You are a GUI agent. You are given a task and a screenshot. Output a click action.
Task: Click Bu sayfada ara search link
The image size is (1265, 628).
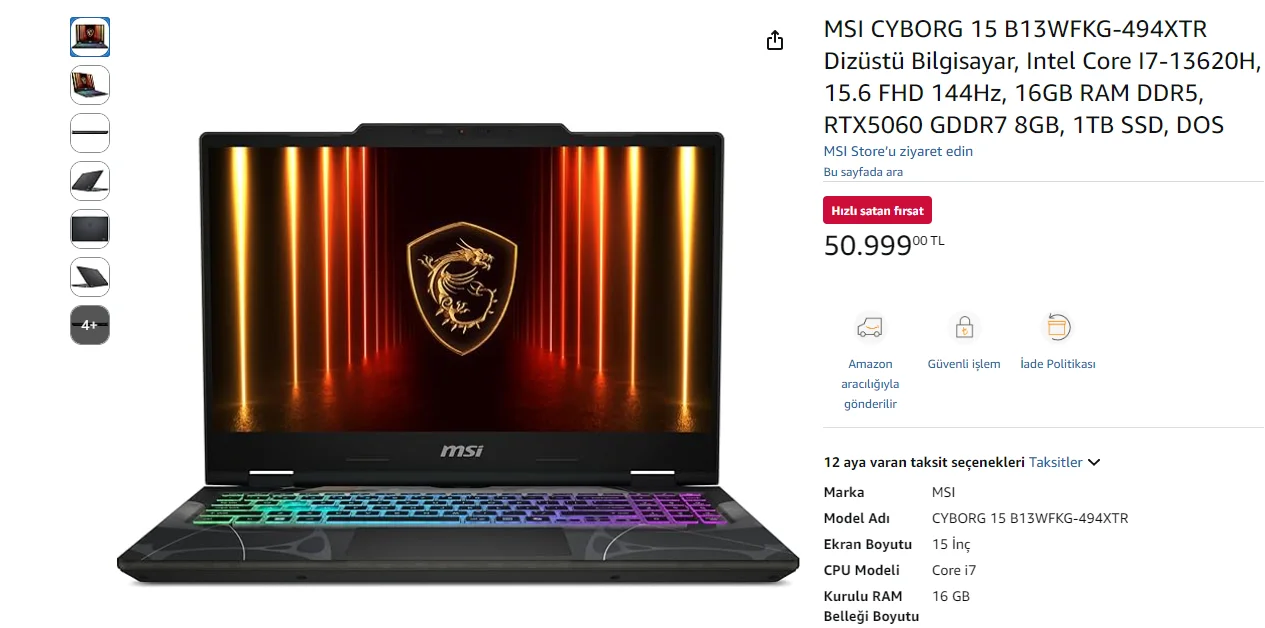pos(863,172)
